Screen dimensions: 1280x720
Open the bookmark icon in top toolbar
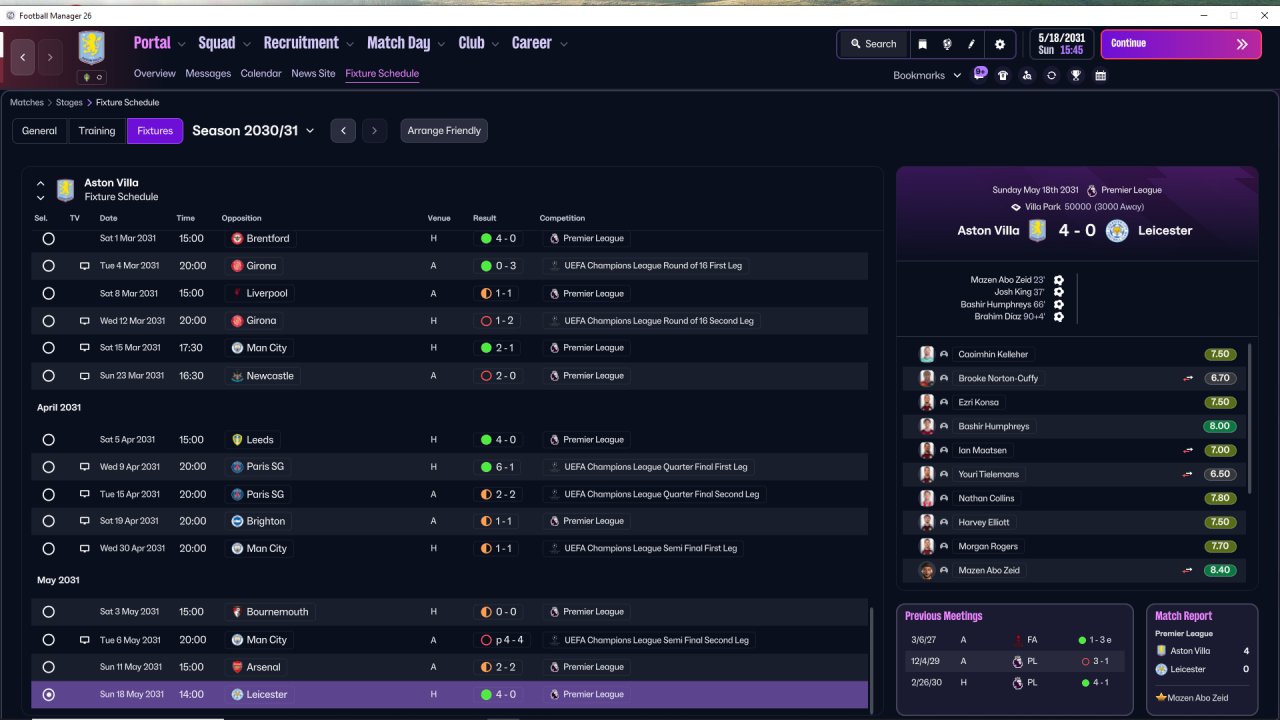(x=922, y=44)
